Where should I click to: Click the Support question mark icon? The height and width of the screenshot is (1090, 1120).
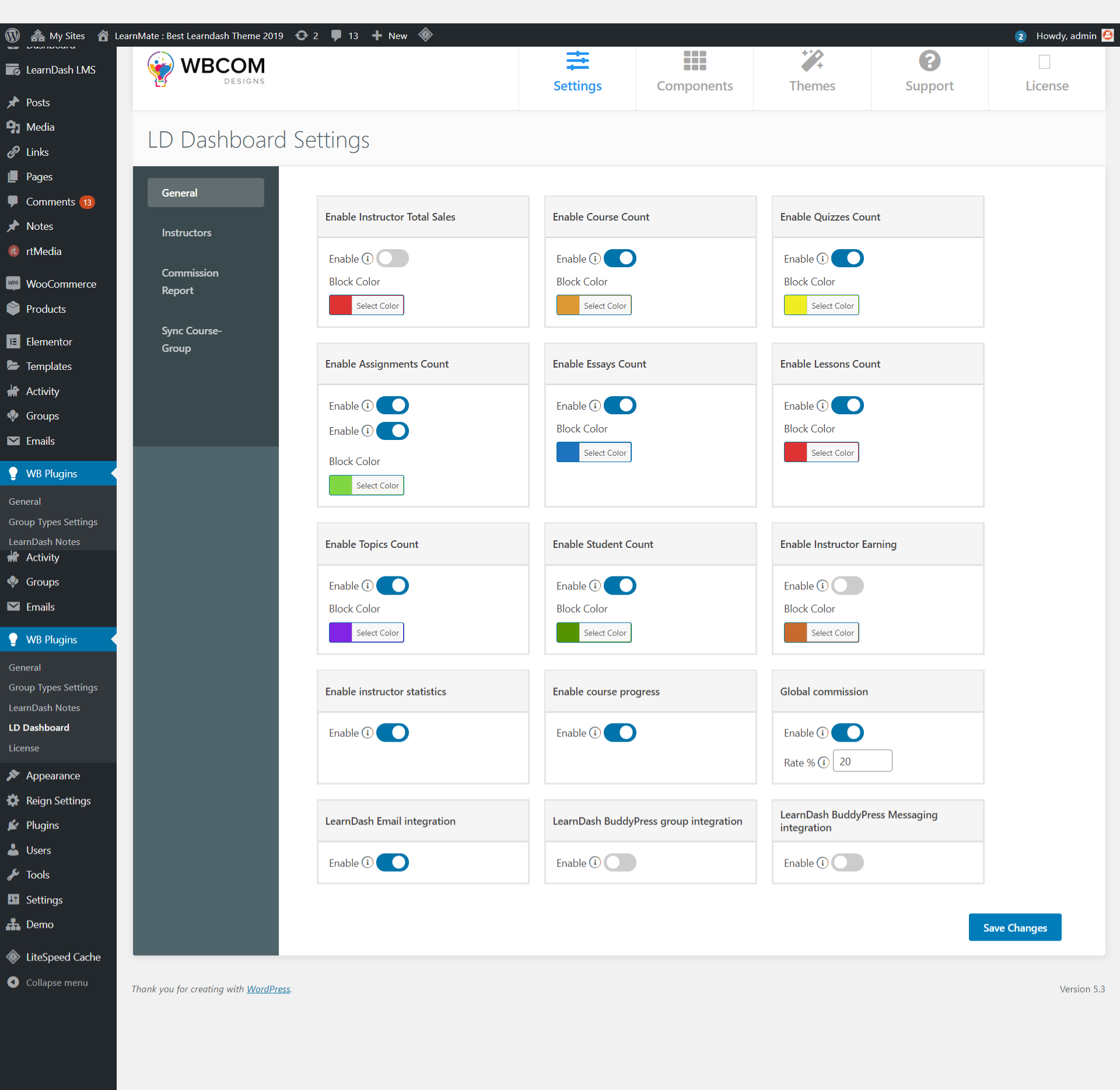929,61
